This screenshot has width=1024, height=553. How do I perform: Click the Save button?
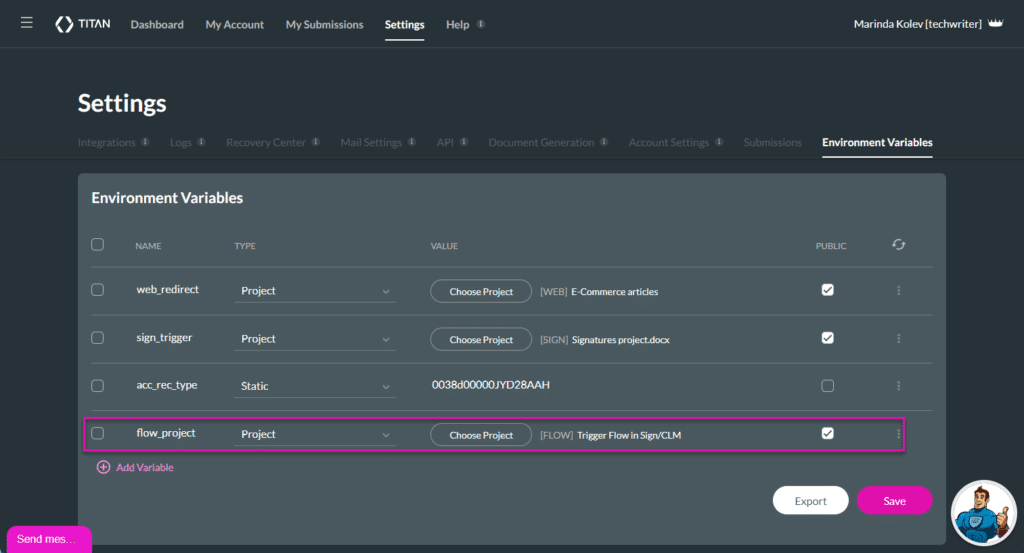(894, 501)
